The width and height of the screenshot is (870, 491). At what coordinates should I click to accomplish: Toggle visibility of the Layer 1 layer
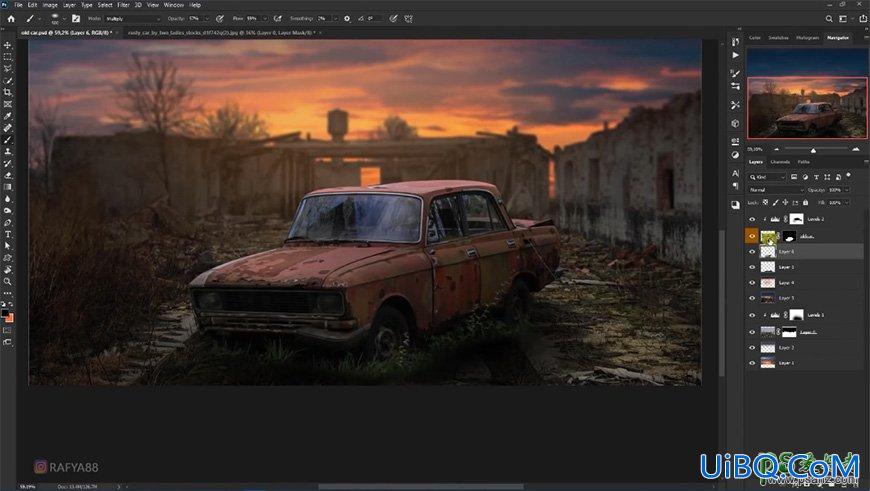[x=752, y=363]
